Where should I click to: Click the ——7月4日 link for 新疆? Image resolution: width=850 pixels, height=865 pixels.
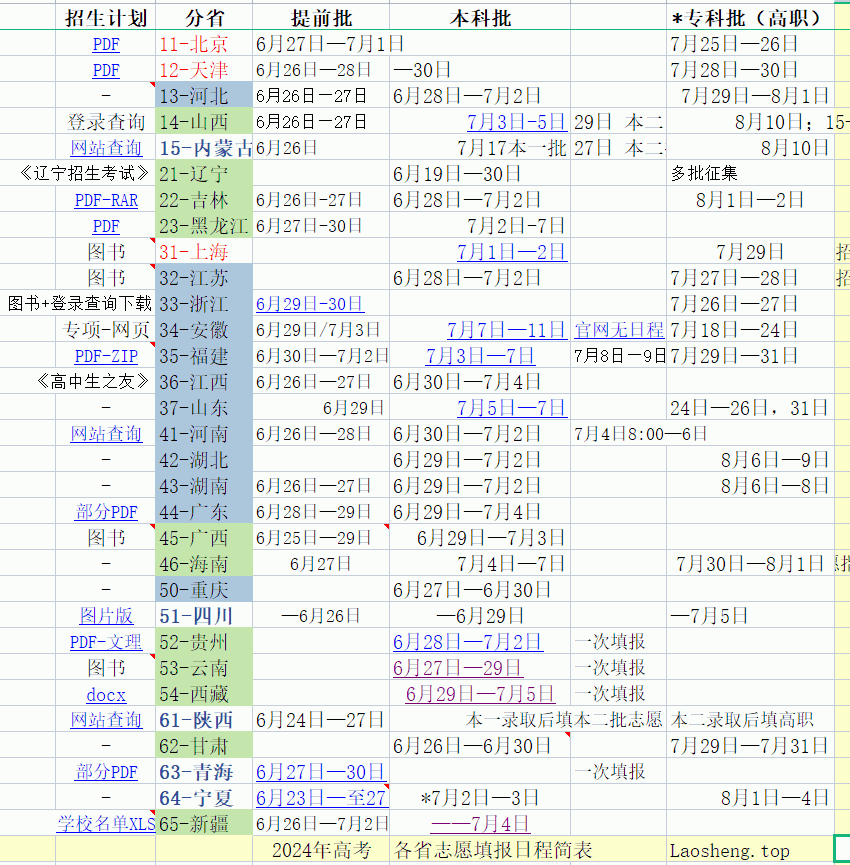point(480,824)
